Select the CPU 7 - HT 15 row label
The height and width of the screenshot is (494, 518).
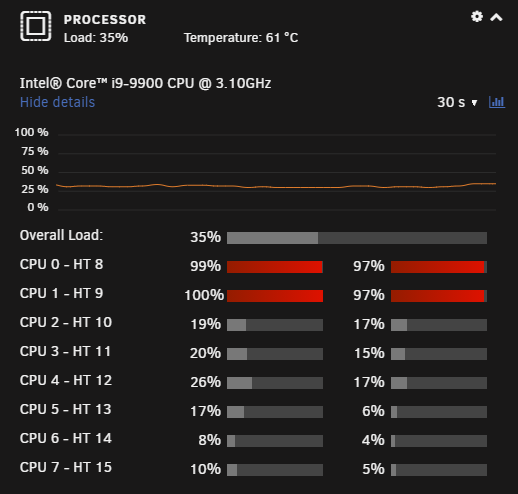pyautogui.click(x=66, y=467)
